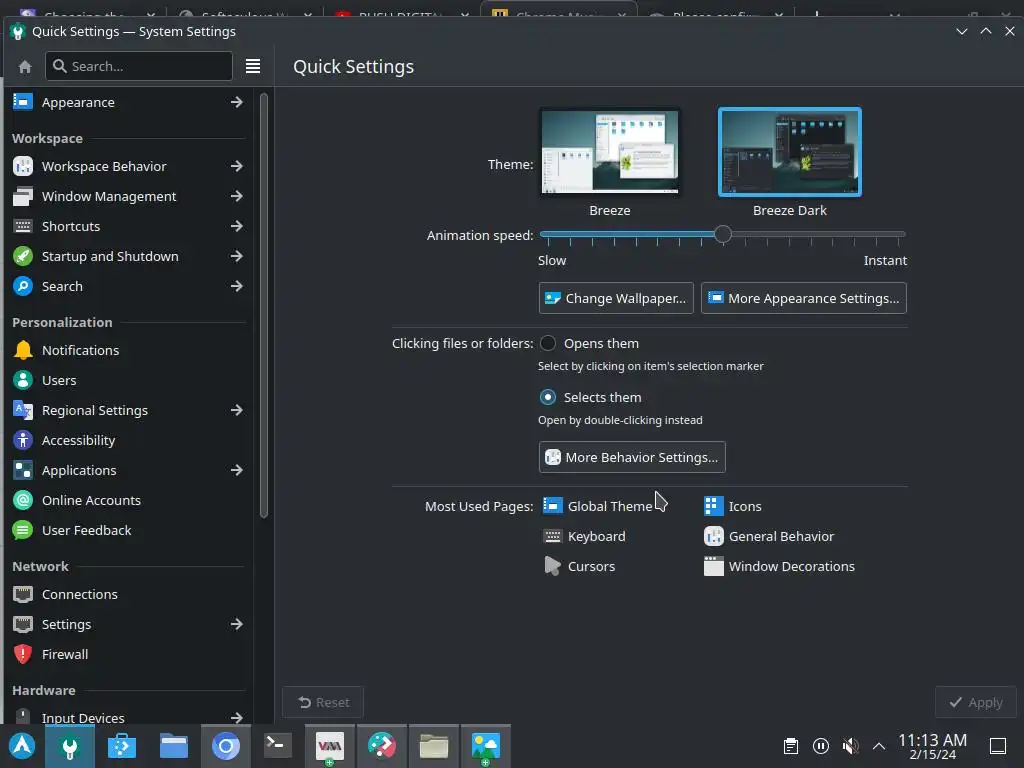Viewport: 1024px width, 768px height.
Task: Select the 'Opens them' radio button
Action: (x=548, y=344)
